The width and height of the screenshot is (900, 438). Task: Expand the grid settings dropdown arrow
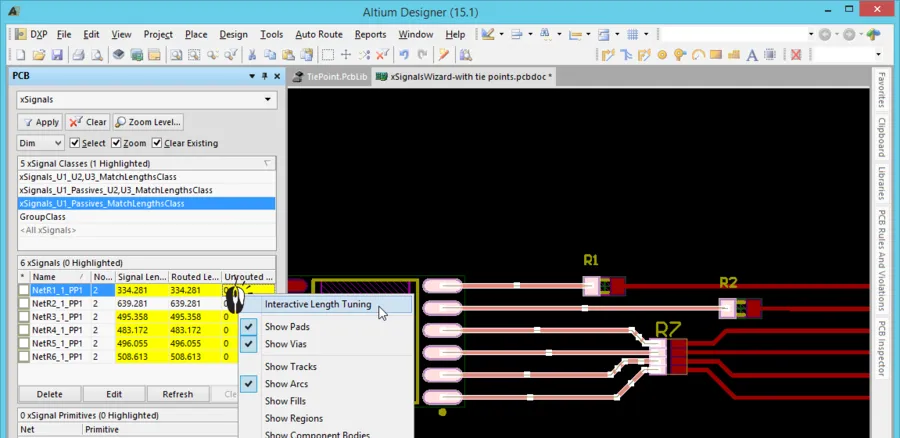coord(646,34)
